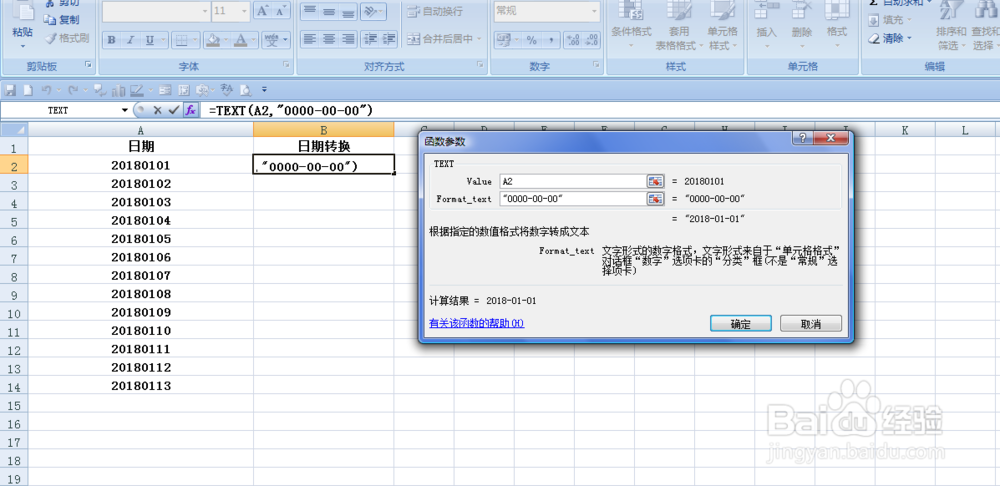Screen dimensions: 1000x486
Task: Click the decrease font size icon
Action: (x=281, y=11)
